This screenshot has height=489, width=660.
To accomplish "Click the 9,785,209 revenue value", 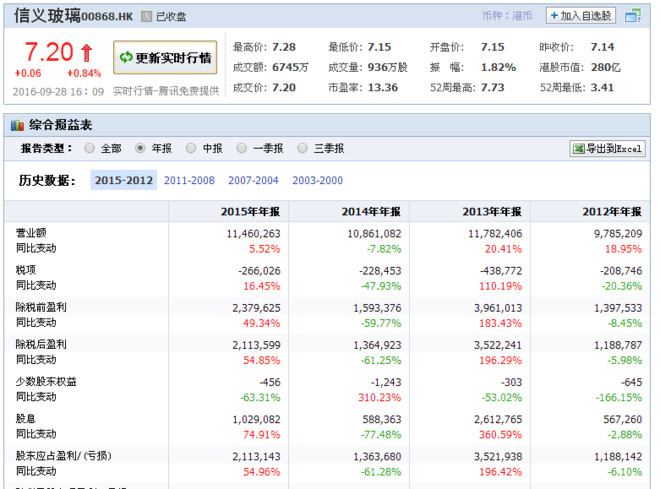I will click(x=618, y=234).
